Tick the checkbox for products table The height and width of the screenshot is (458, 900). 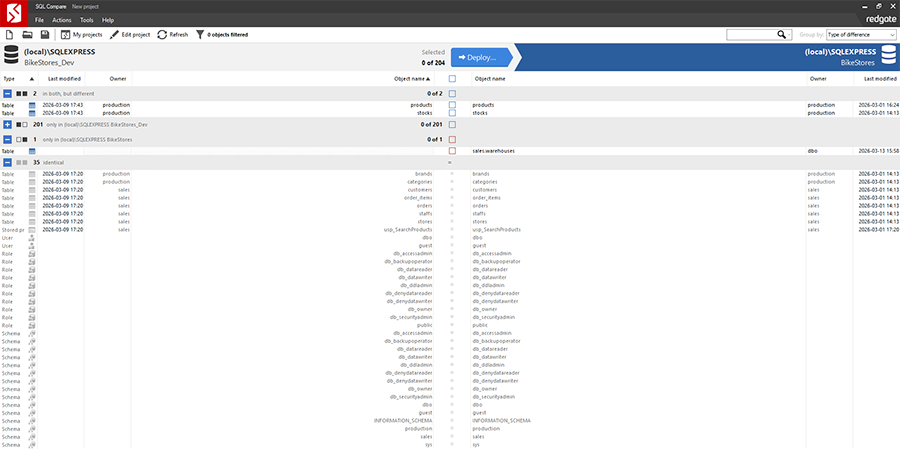click(x=452, y=104)
